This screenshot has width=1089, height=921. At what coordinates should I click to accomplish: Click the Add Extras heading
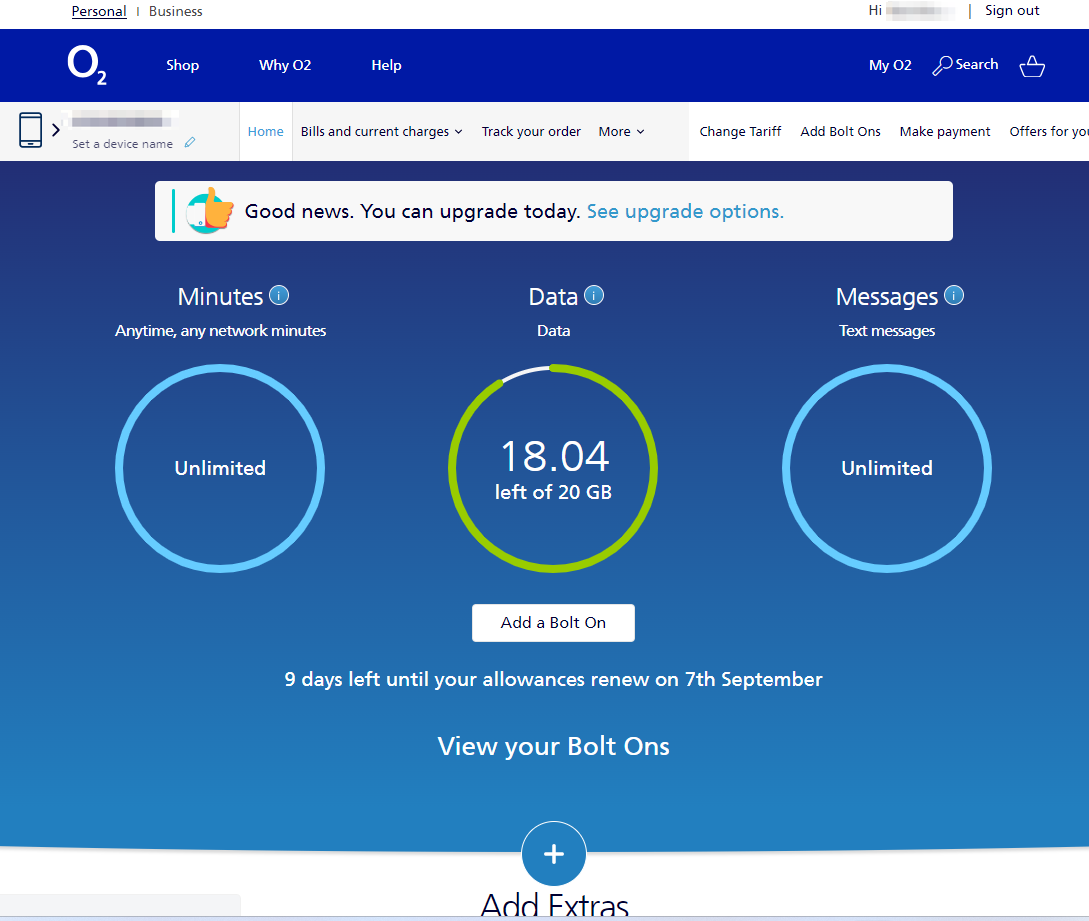[554, 905]
